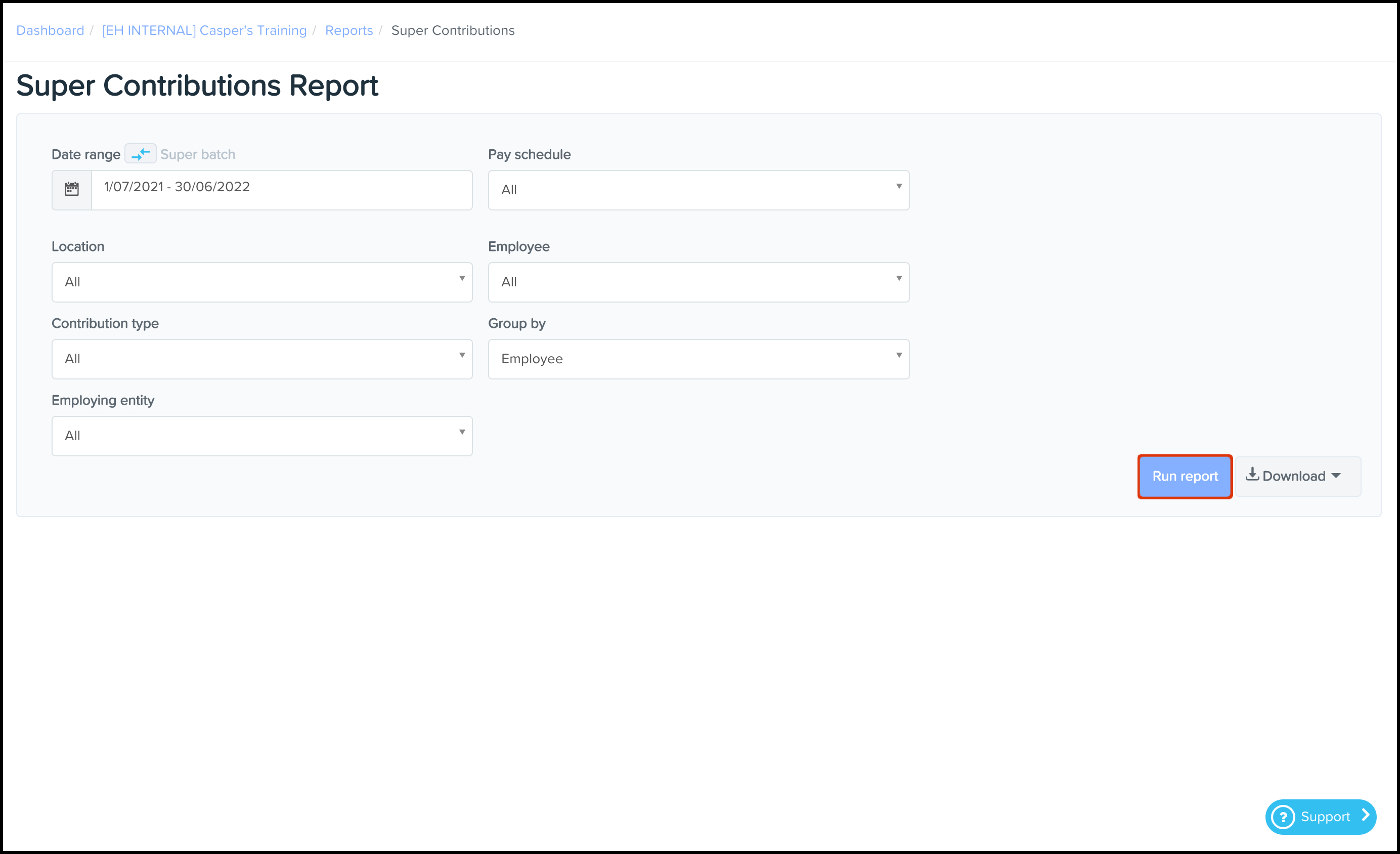Toggle the date range / super batch switch

[x=140, y=154]
